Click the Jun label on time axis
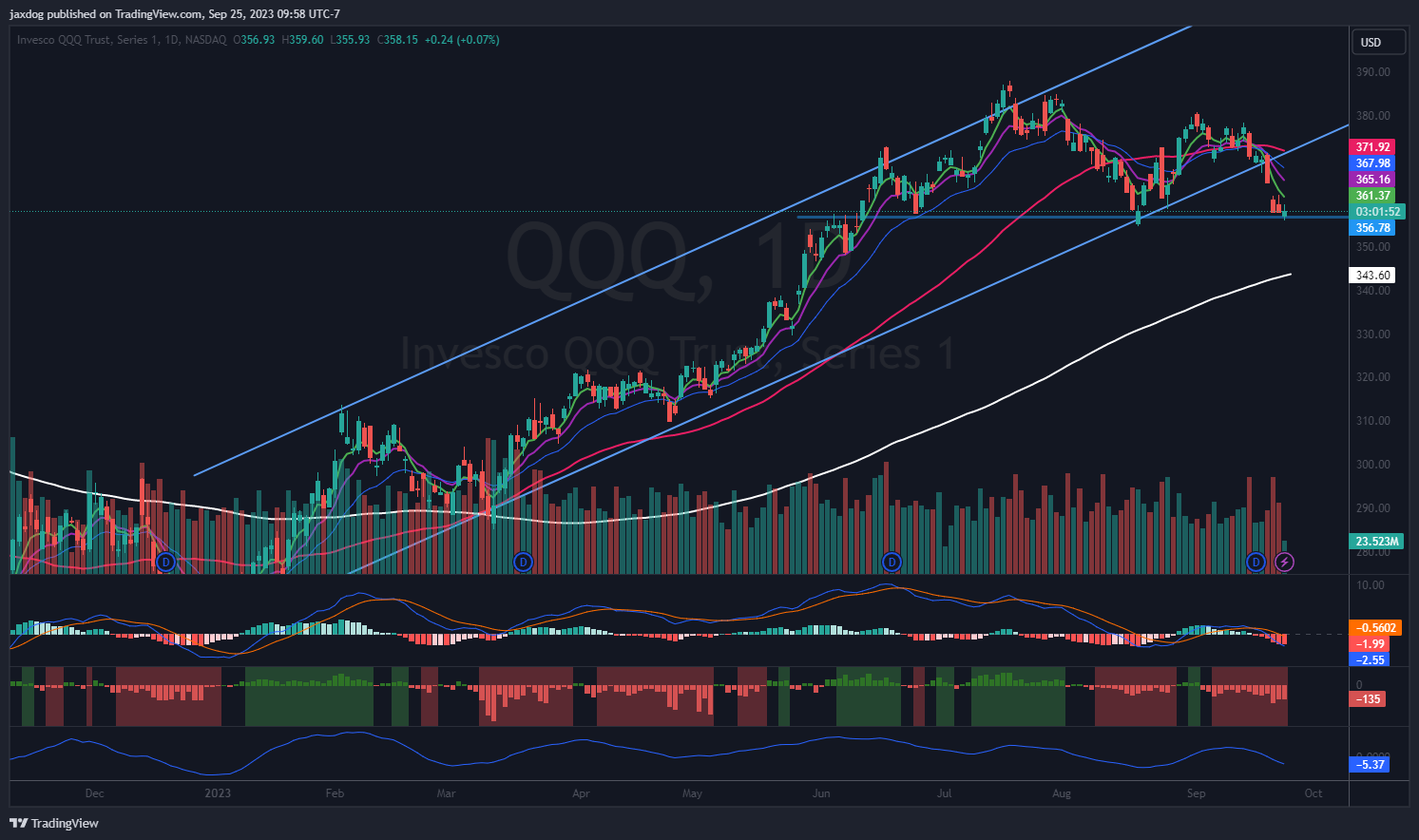 click(x=821, y=793)
